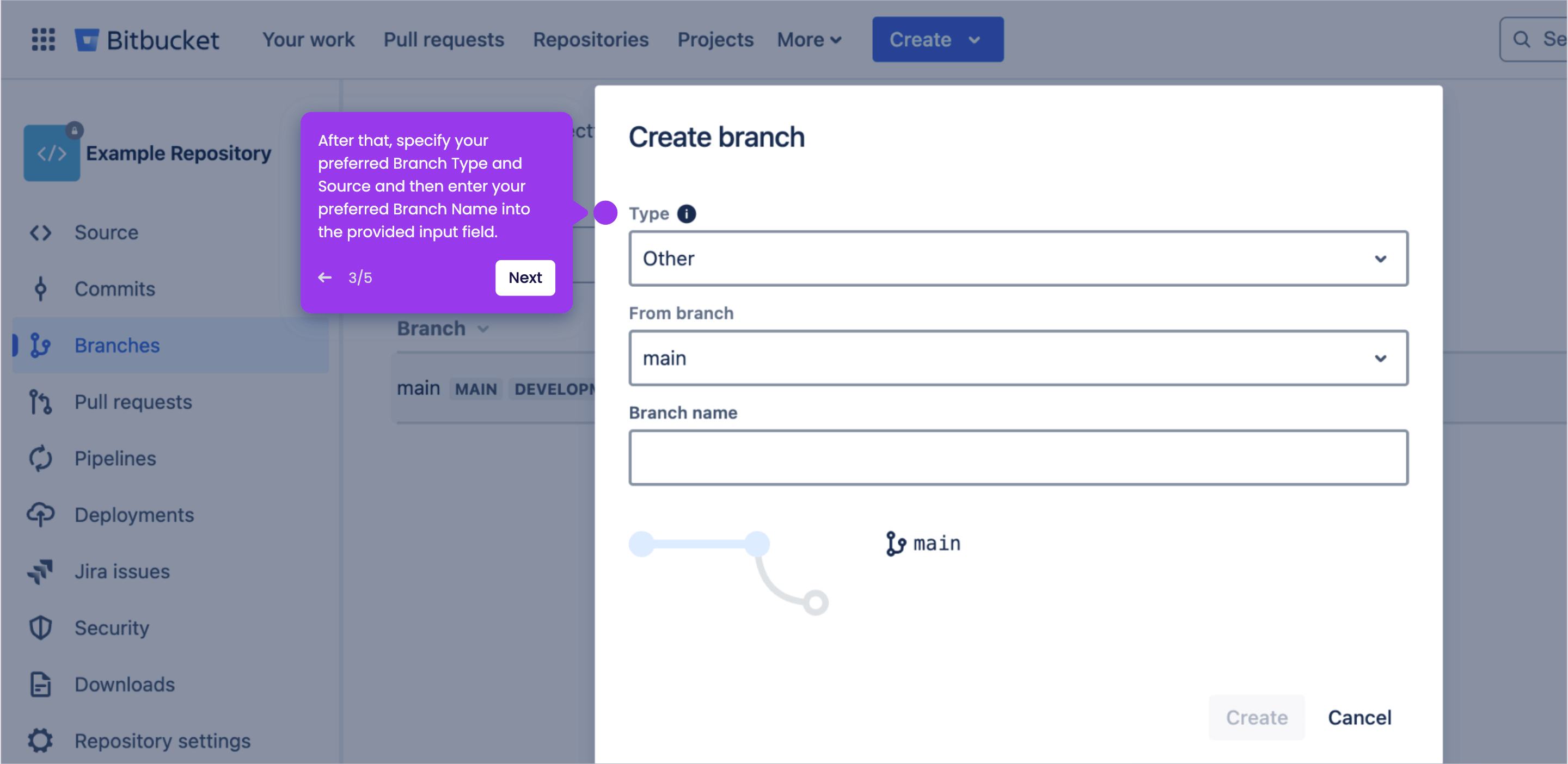Click the Example Repository avatar icon
This screenshot has width=1568, height=764.
52,153
